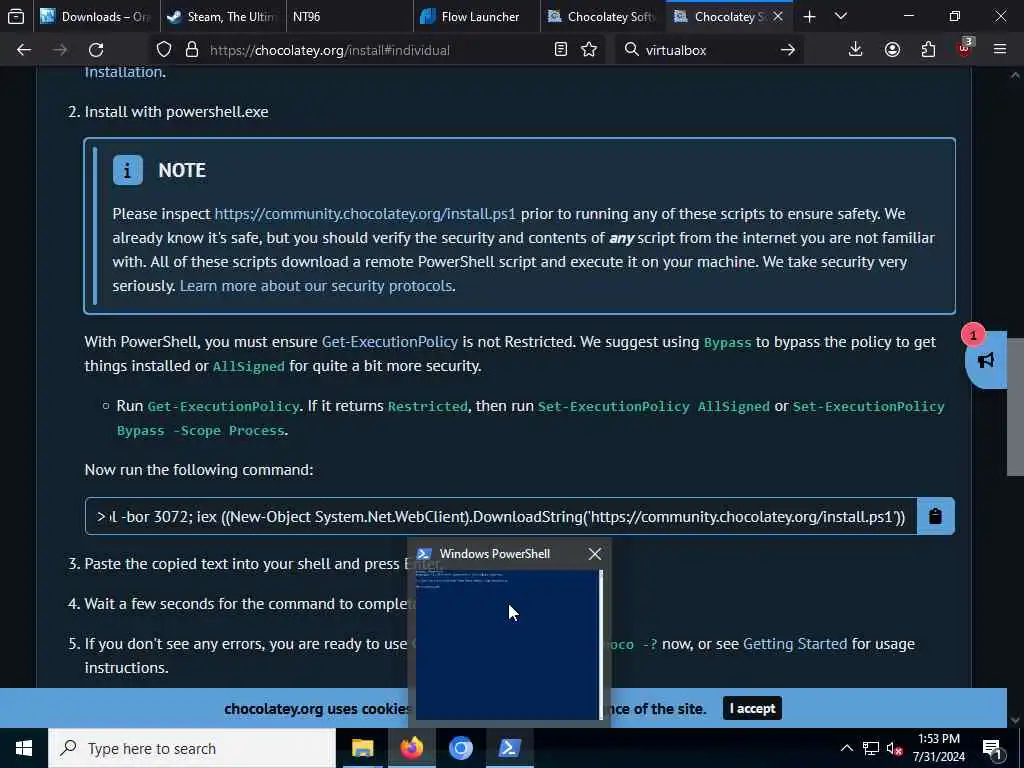Click the Installation link at top

point(123,72)
